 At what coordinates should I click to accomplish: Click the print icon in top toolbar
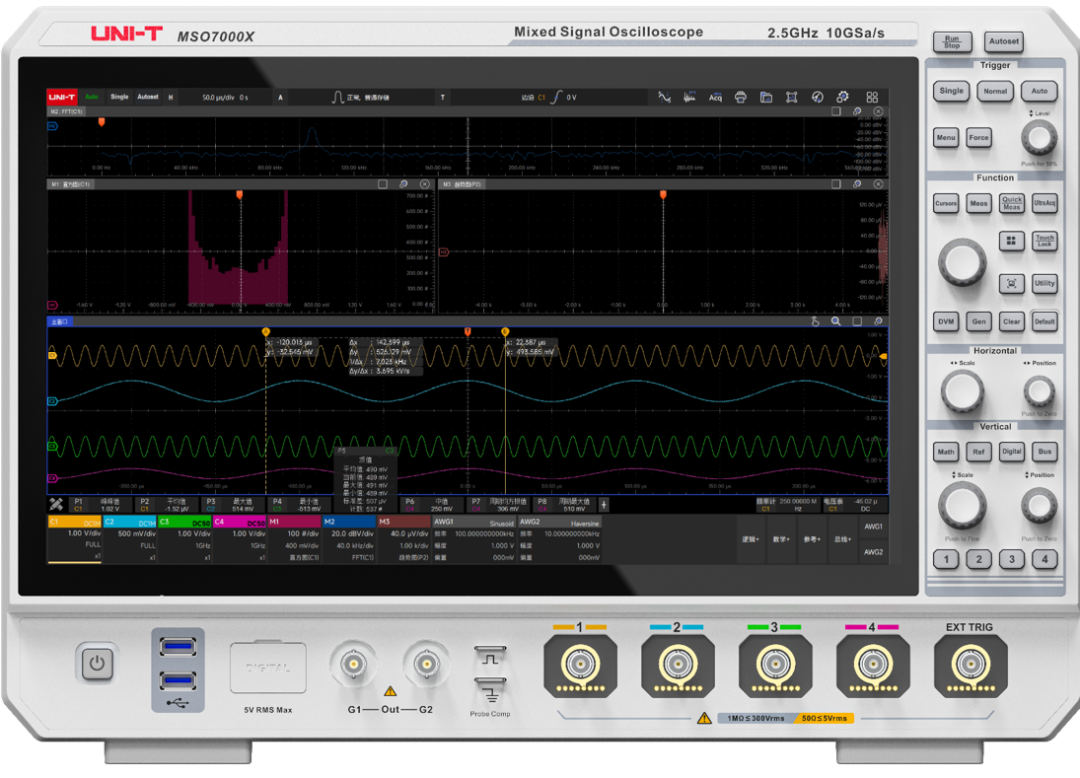click(741, 97)
